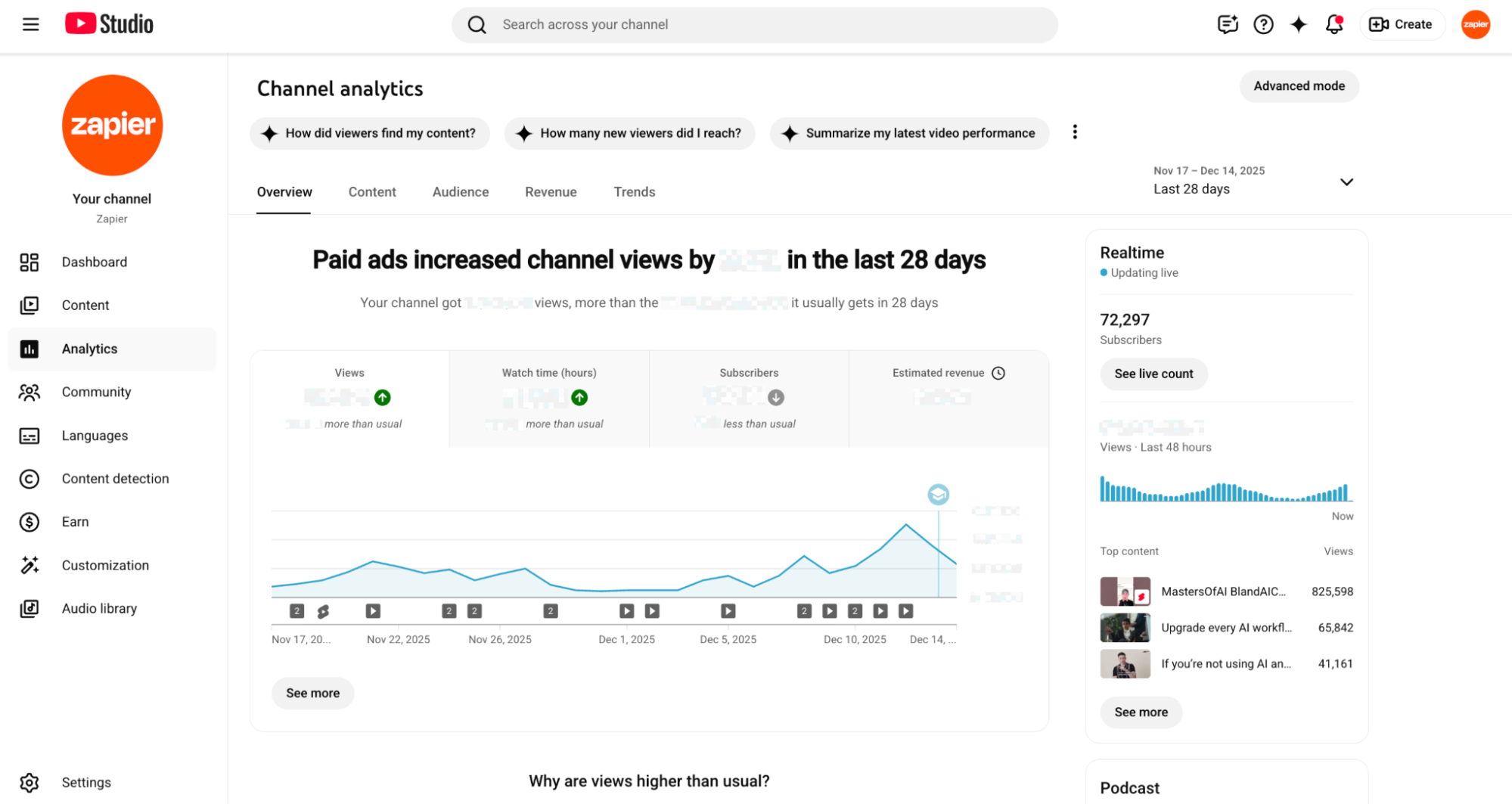Enable Advanced mode
Image resolution: width=1512 pixels, height=804 pixels.
[1299, 85]
